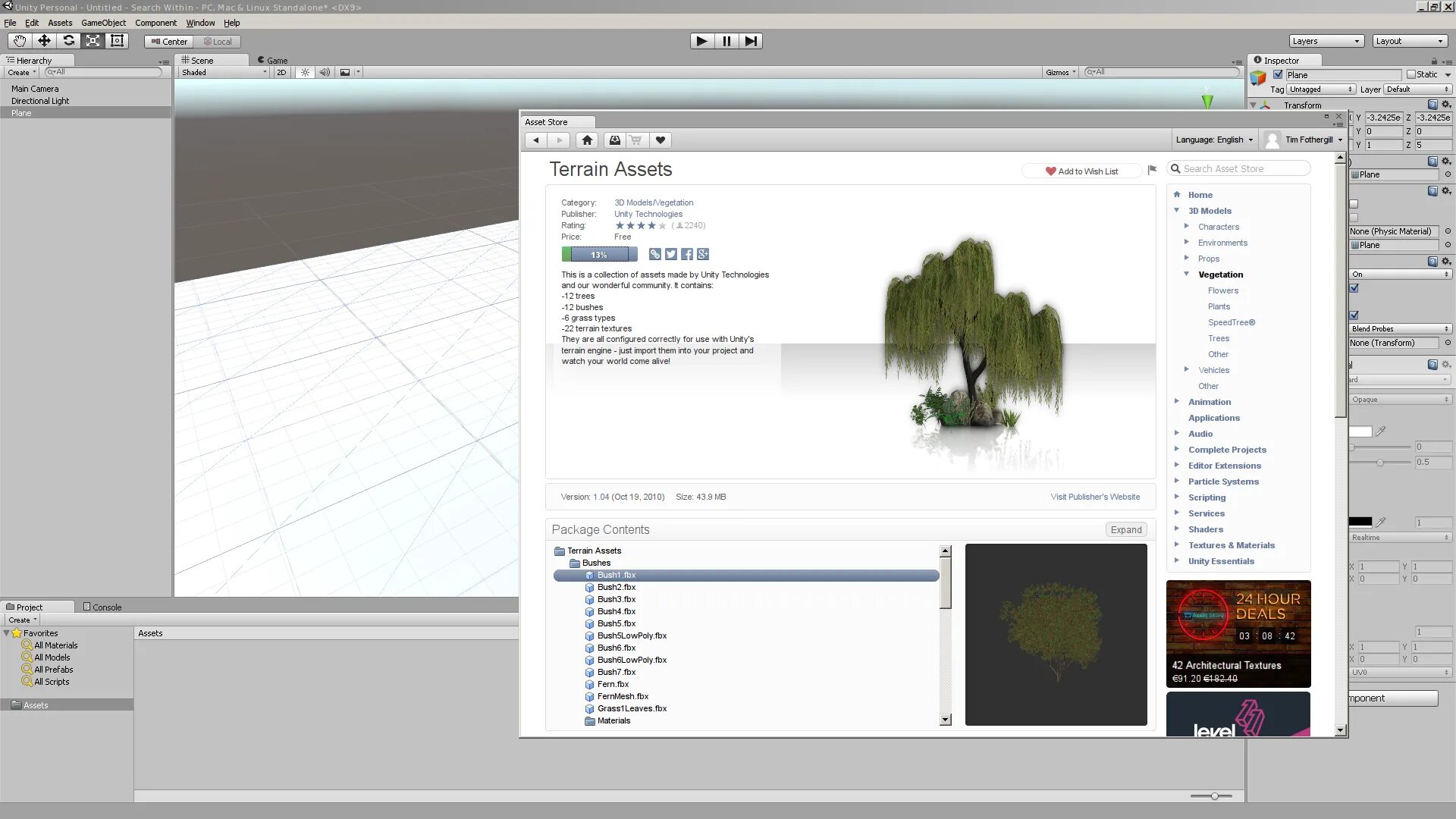The image size is (1456, 819).
Task: Click white color swatch in Inspector
Action: [x=1361, y=431]
